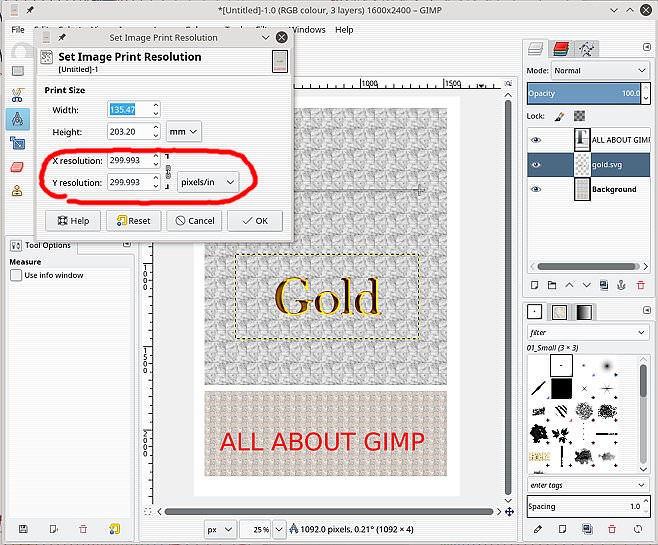Open the px unit dropdown in status bar
Image resolution: width=658 pixels, height=545 pixels.
220,529
